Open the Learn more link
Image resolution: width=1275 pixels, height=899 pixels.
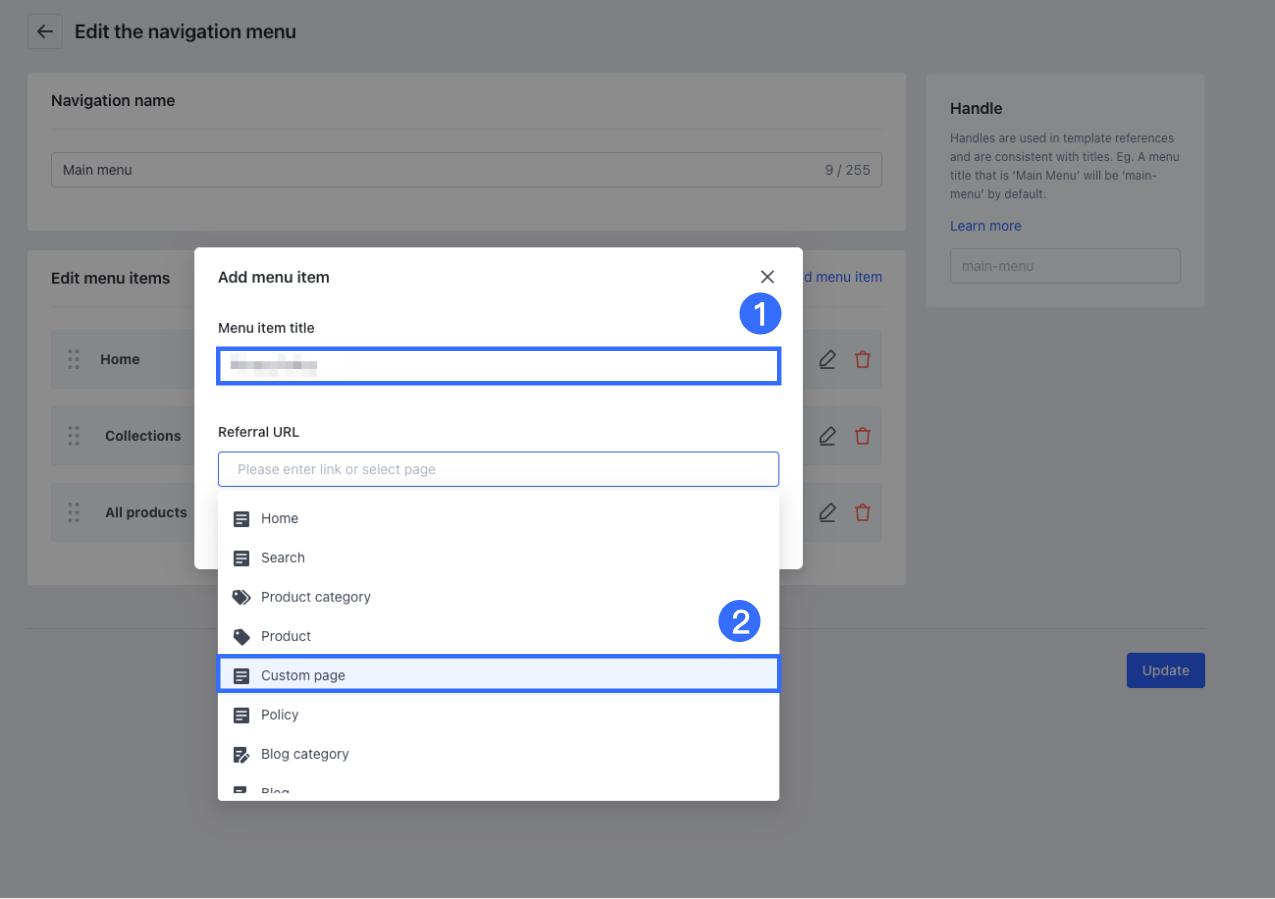point(985,226)
